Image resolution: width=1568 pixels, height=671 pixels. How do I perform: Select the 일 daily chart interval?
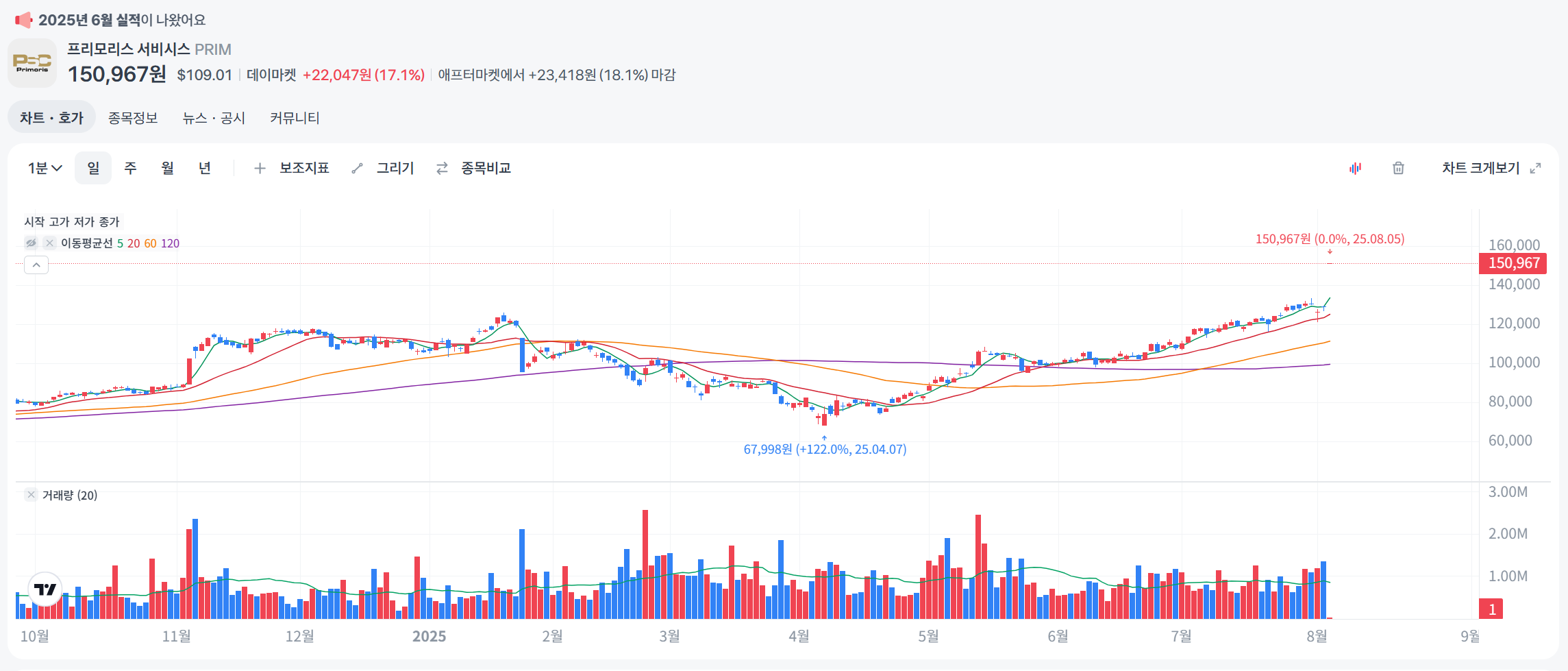tap(93, 168)
